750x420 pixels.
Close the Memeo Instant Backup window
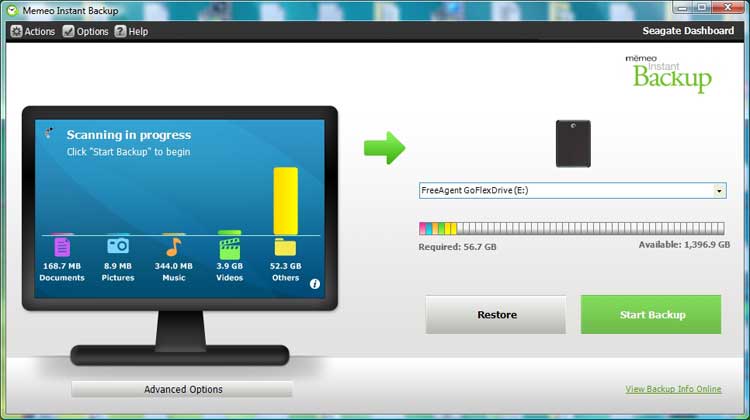coord(728,8)
